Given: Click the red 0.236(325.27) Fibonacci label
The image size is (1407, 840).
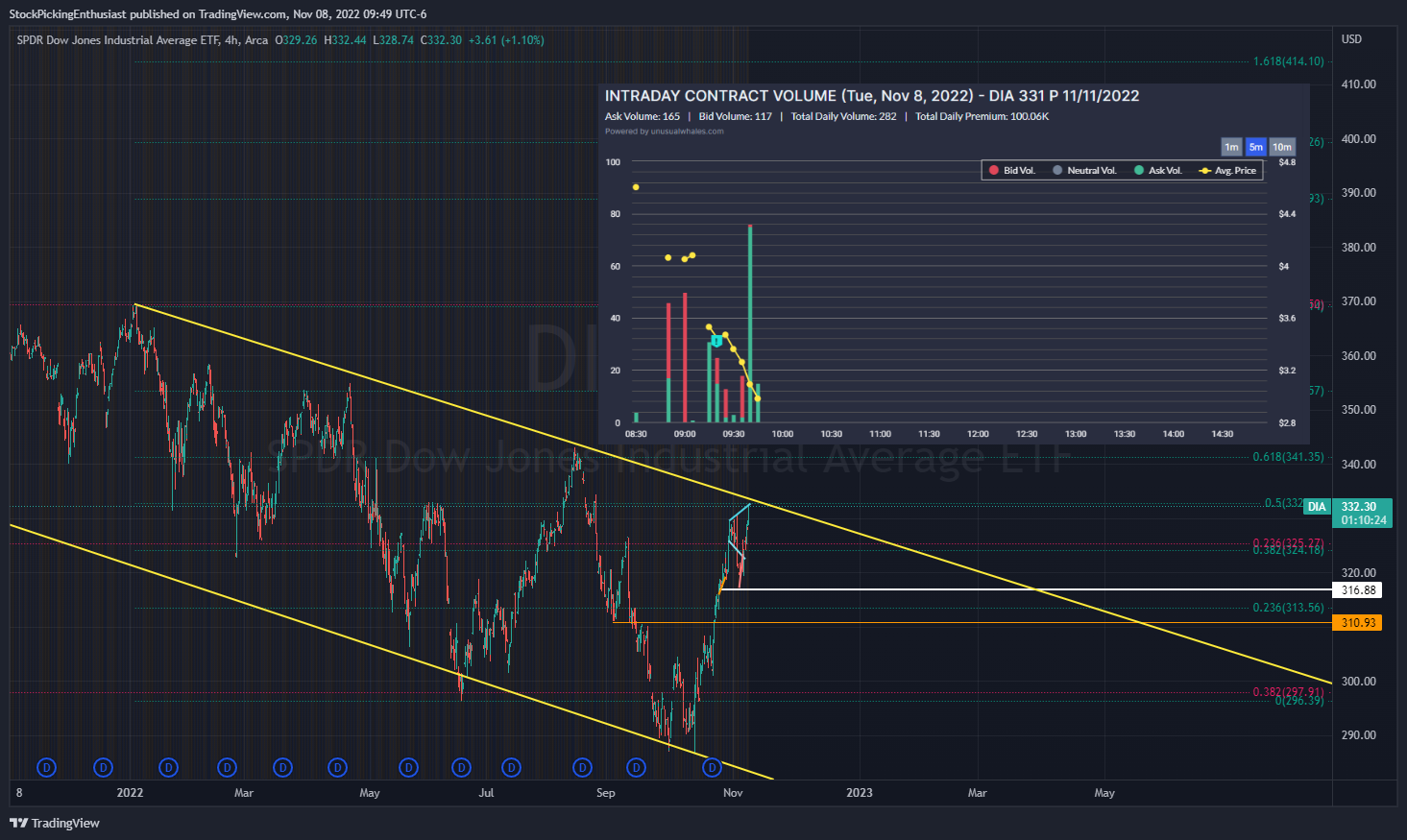Looking at the screenshot, I should (x=1288, y=543).
